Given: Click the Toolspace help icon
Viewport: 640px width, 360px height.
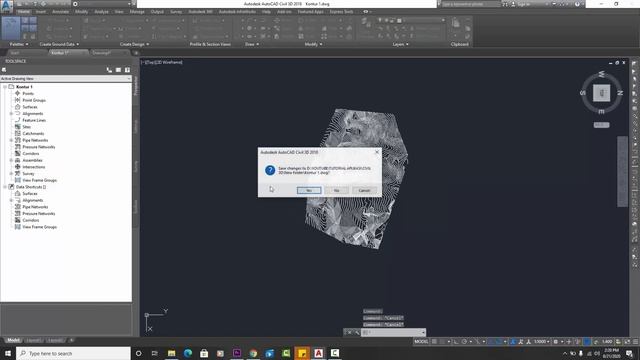Looking at the screenshot, I should pyautogui.click(x=127, y=70).
